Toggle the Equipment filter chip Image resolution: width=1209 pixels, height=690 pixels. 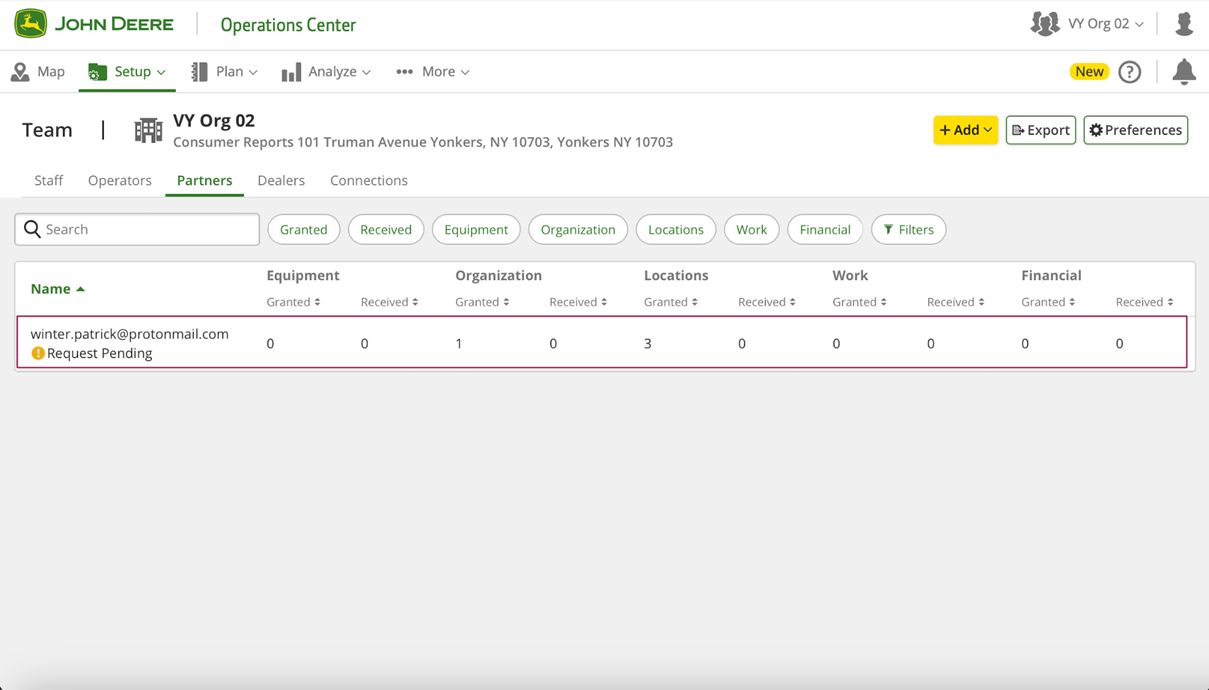tap(476, 230)
